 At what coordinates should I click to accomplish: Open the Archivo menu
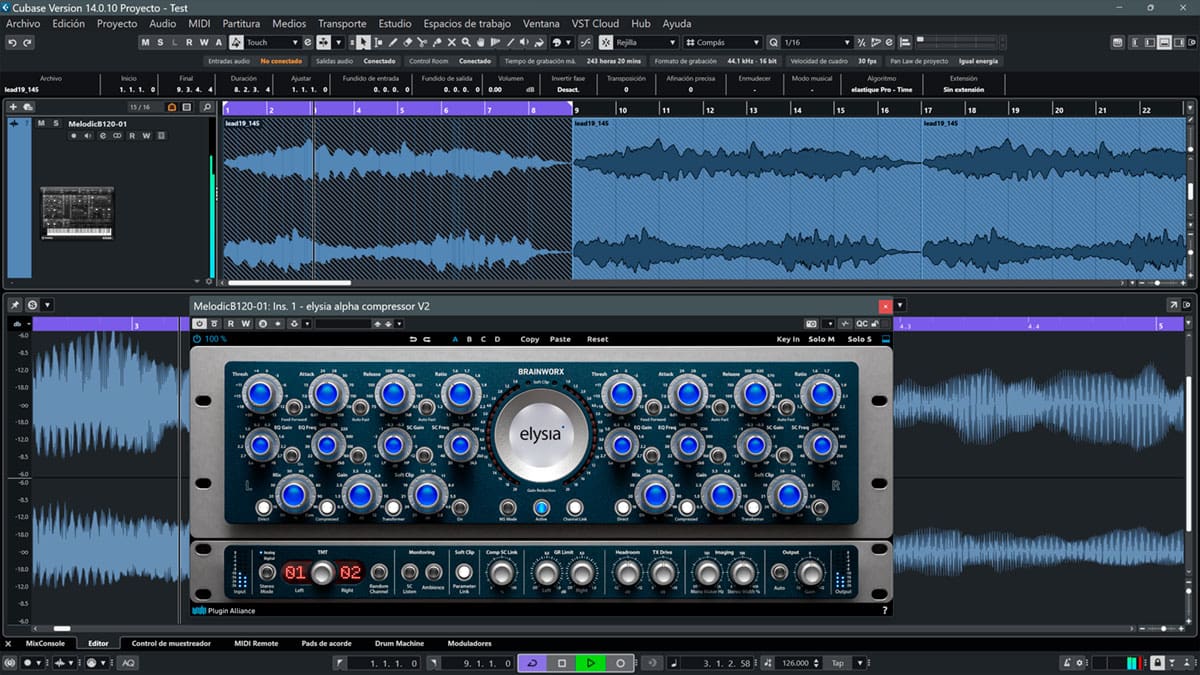[x=23, y=23]
